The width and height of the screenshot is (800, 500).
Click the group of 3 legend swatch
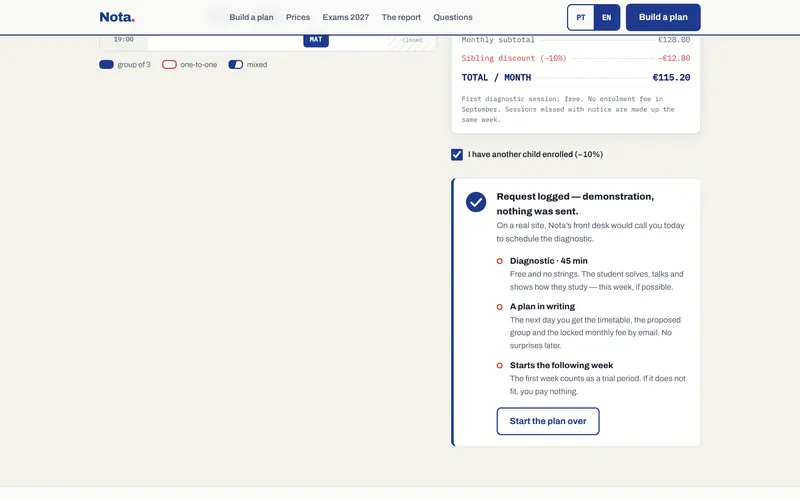pyautogui.click(x=106, y=64)
